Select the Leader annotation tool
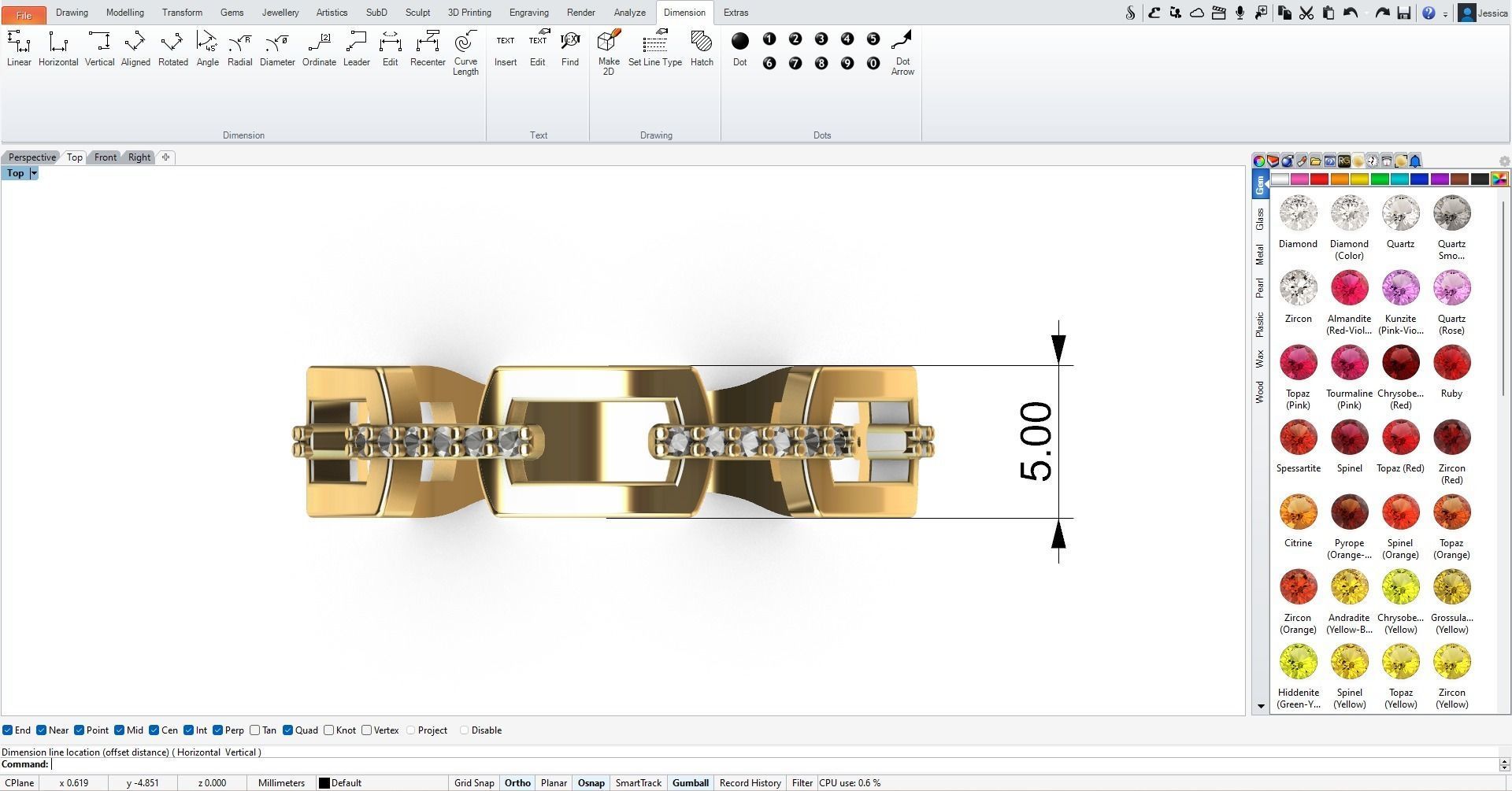This screenshot has height=791, width=1512. tap(356, 49)
